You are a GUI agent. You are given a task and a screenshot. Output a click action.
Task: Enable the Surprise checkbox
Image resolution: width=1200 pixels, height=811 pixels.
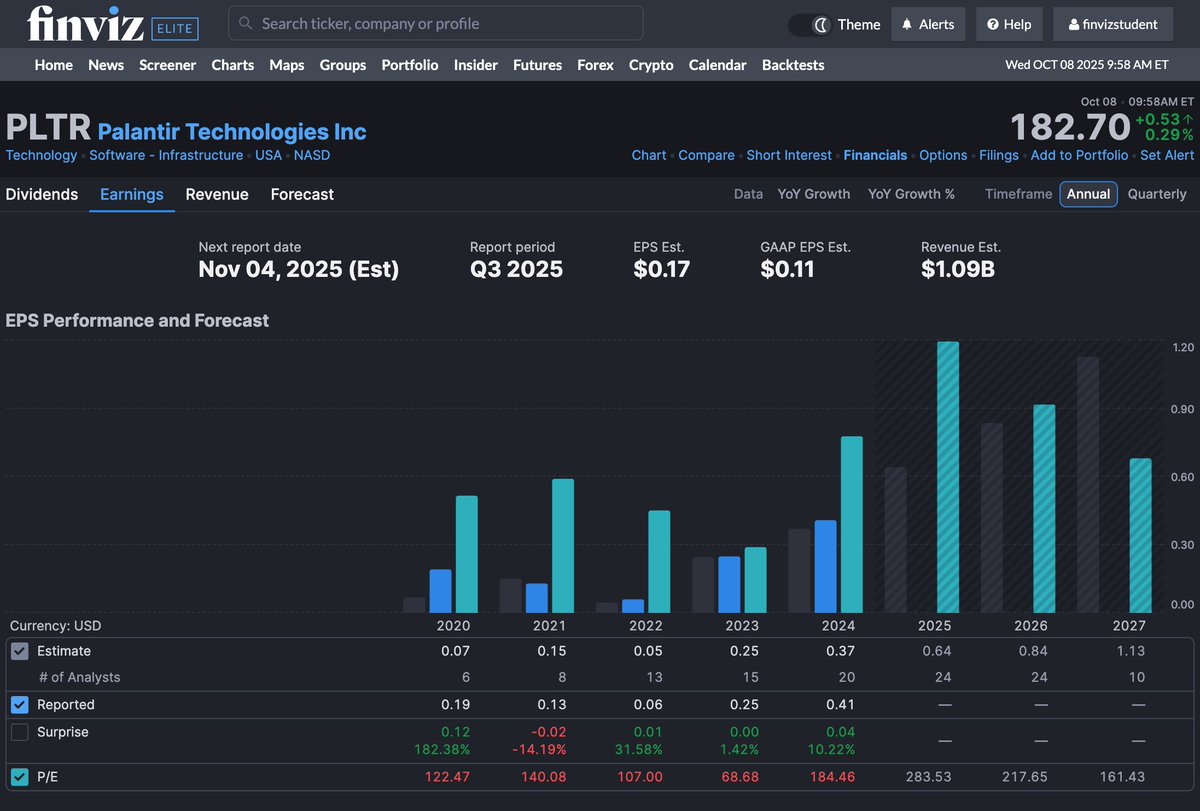coord(20,732)
